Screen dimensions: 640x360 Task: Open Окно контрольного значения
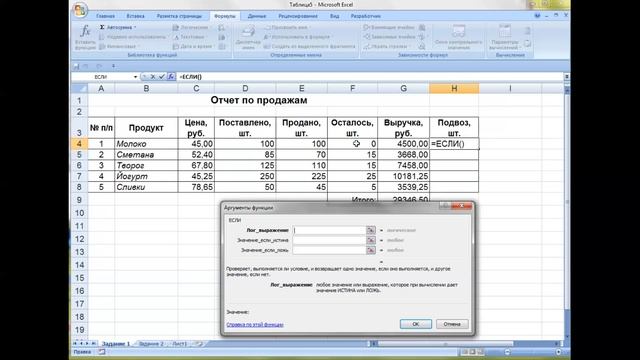tap(458, 37)
